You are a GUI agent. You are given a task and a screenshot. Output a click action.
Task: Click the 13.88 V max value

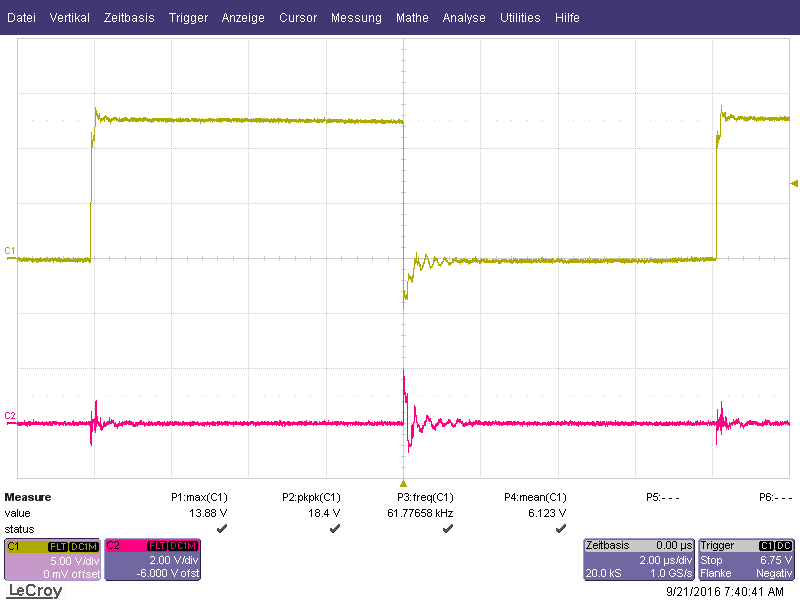pyautogui.click(x=208, y=513)
